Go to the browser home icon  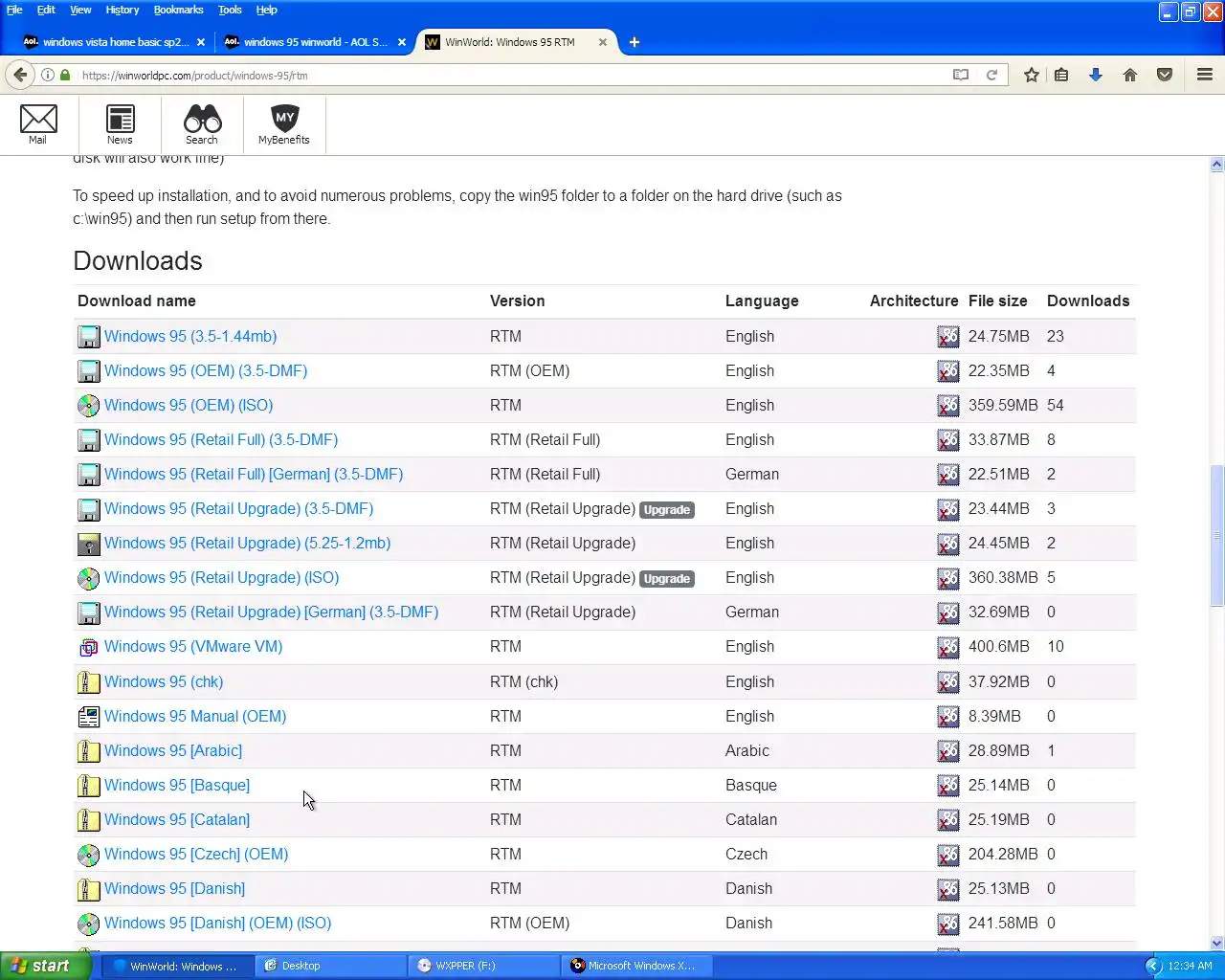click(x=1130, y=75)
